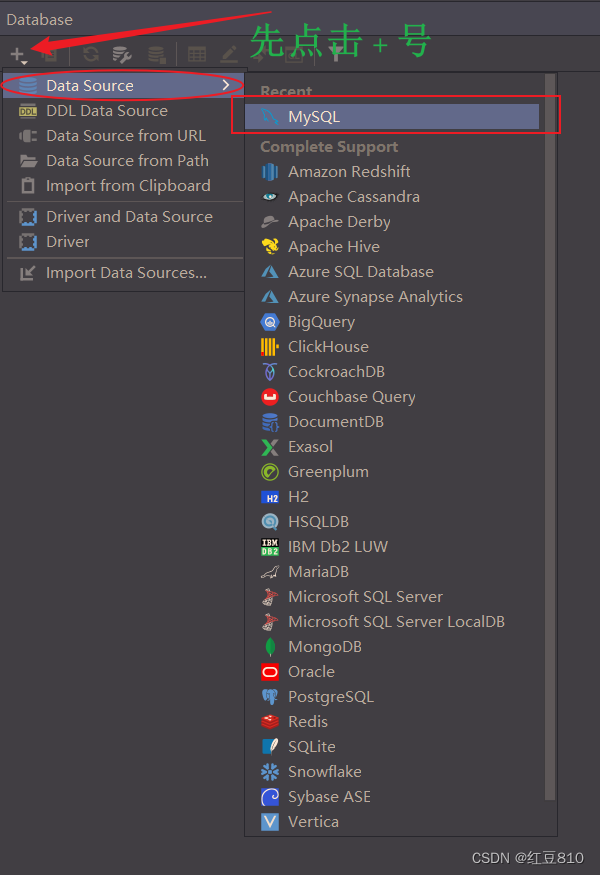Click the Couchbase Query red icon
Screen dimensions: 600x875
pyautogui.click(x=270, y=397)
